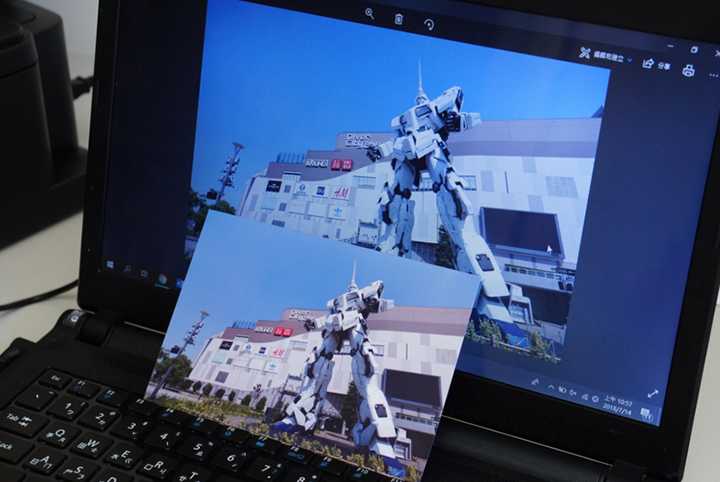Click the fullscreen diagonal arrows icon
Image resolution: width=720 pixels, height=482 pixels.
(652, 394)
